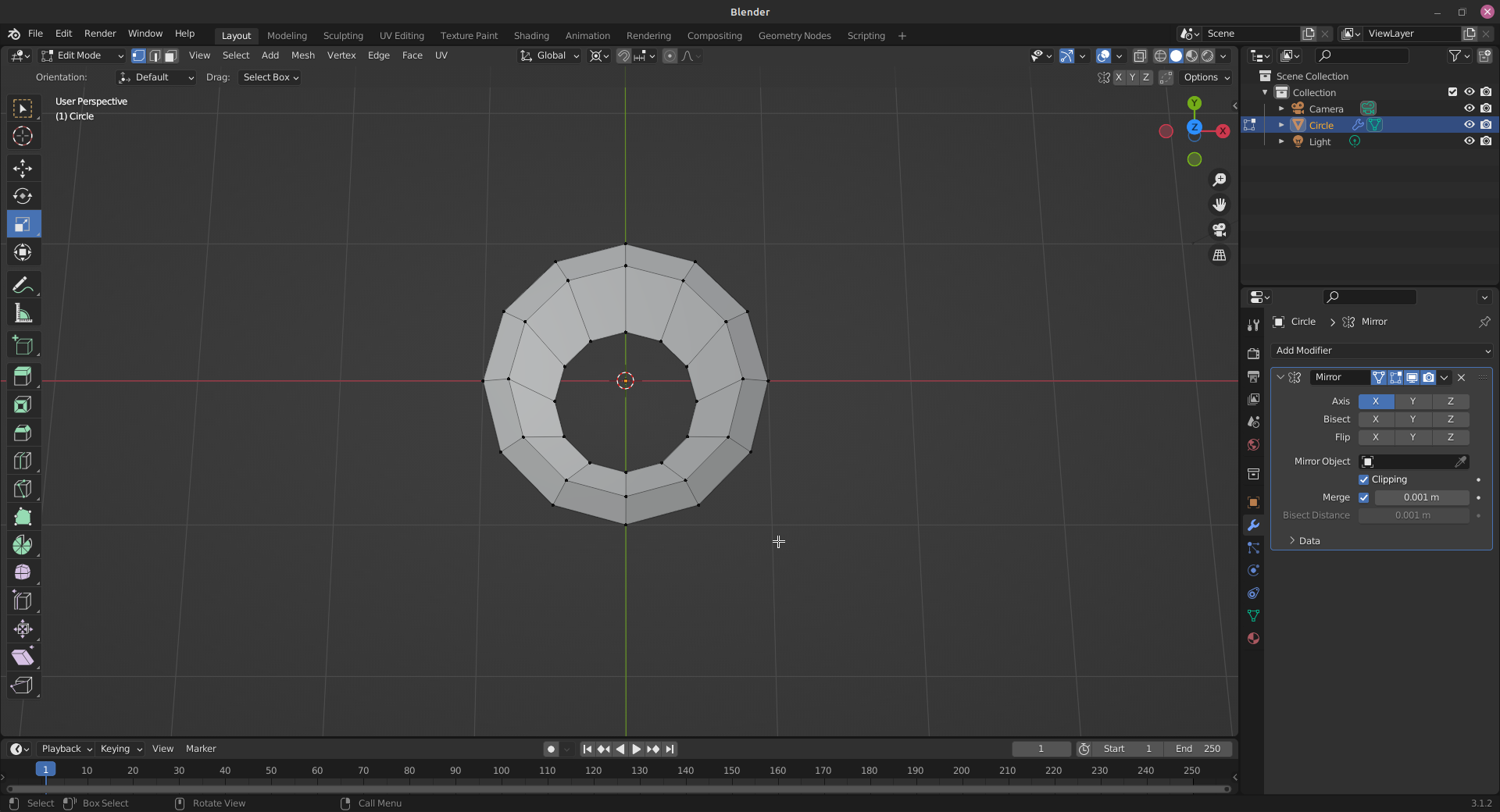The height and width of the screenshot is (812, 1500).
Task: Select the Edge Slide tool
Action: (x=23, y=601)
